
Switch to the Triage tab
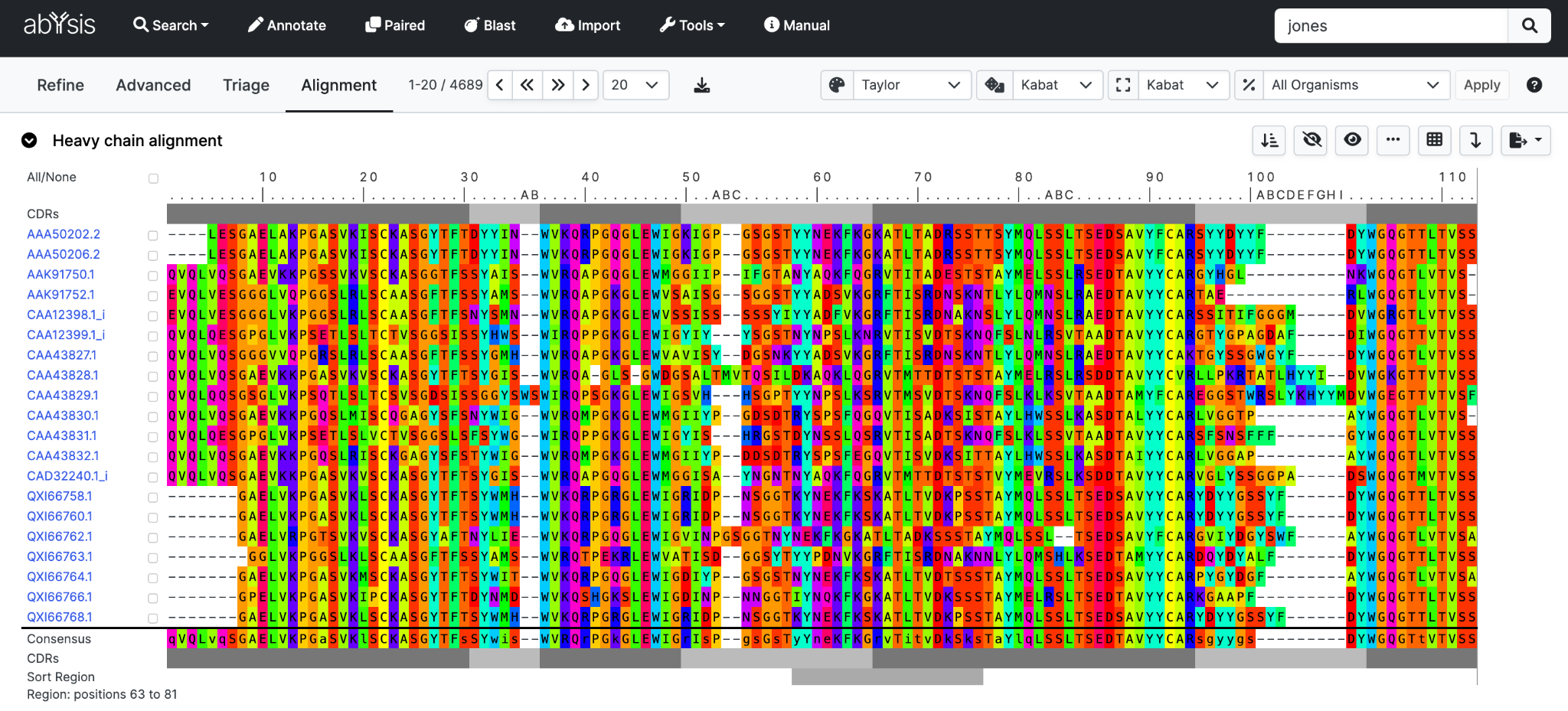[246, 85]
